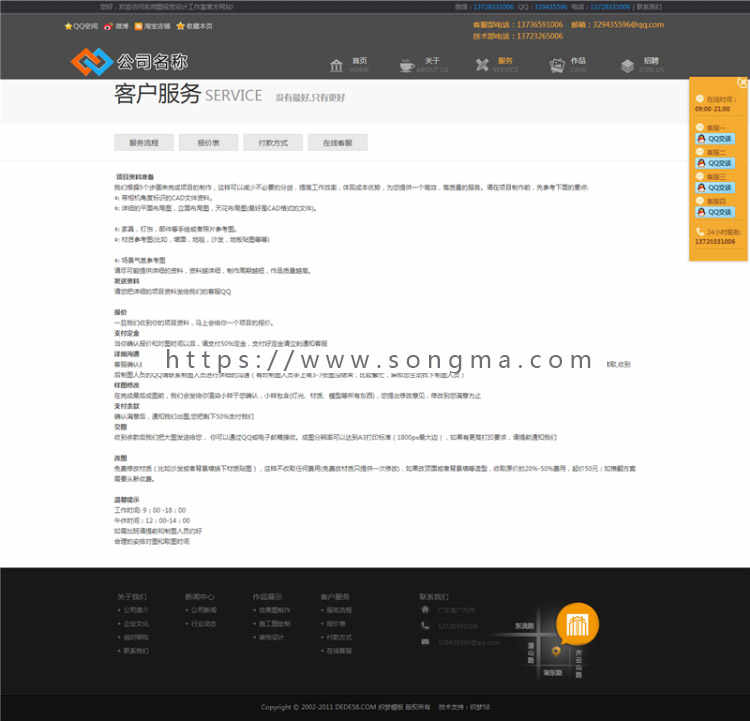Click 付款方式 link in footer

(x=339, y=637)
